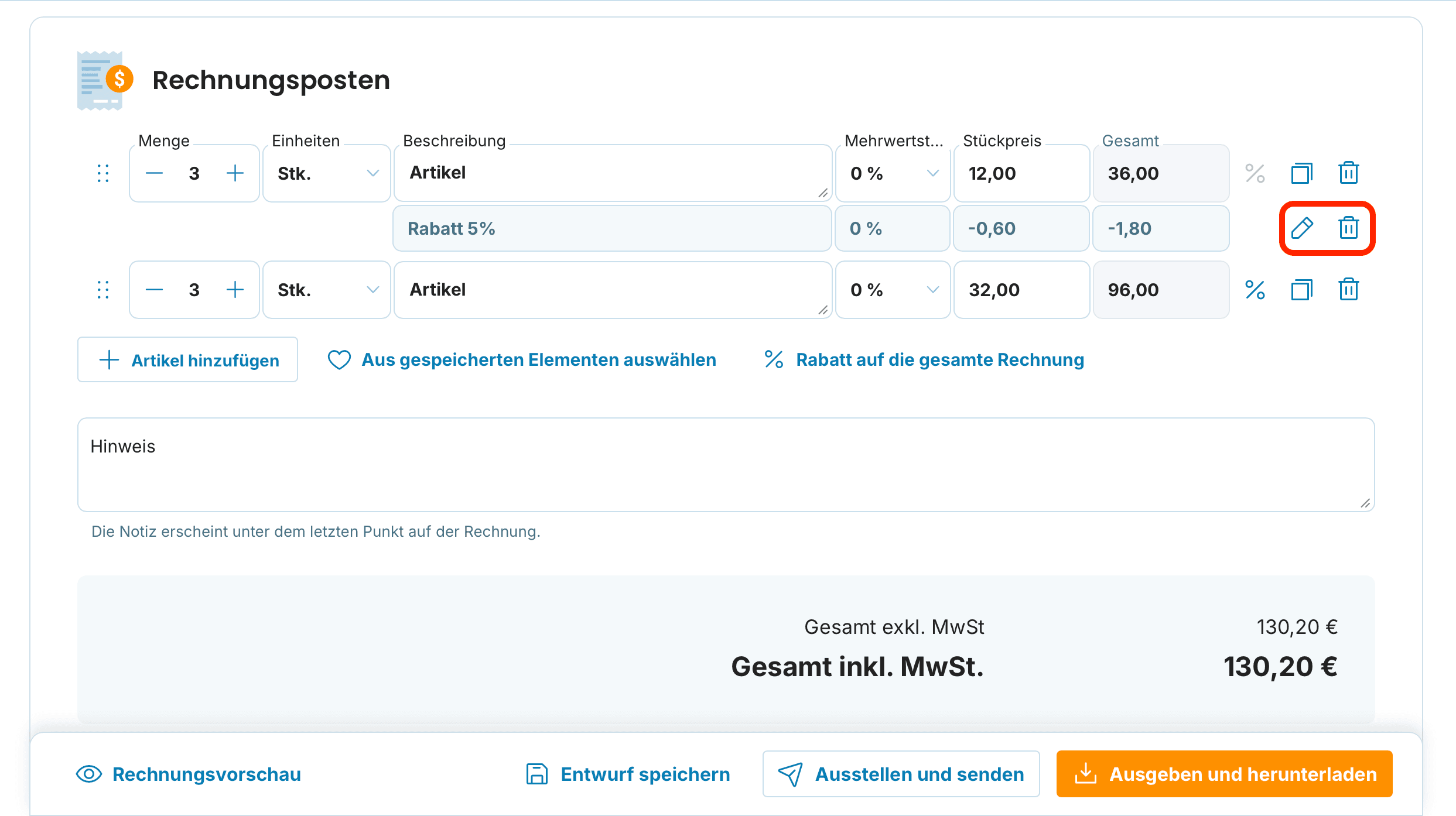Edit the Rabatt 5% discount with the pencil icon
Viewport: 1456px width, 816px height.
pyautogui.click(x=1303, y=228)
